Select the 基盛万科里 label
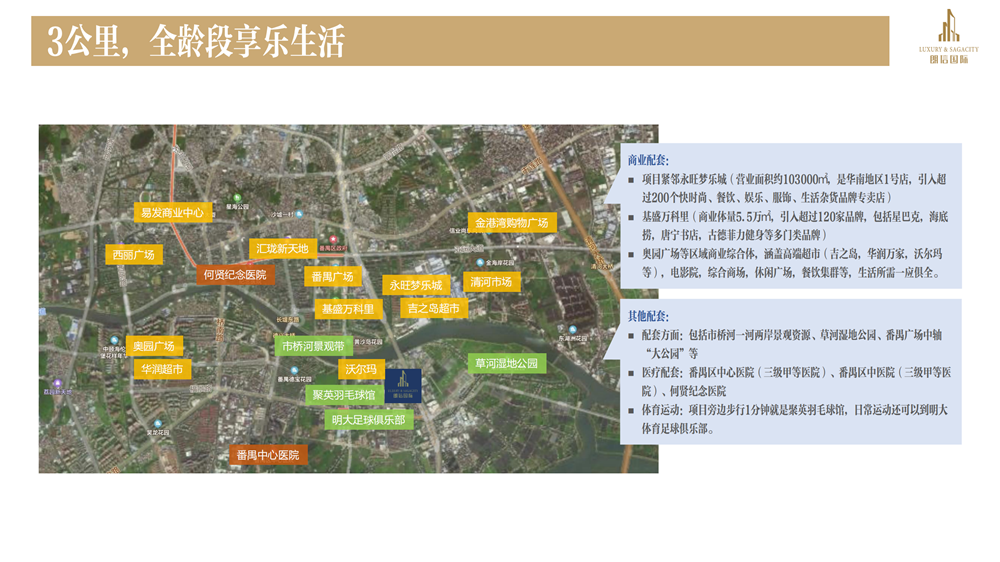Image resolution: width=1000 pixels, height=562 pixels. coord(348,309)
